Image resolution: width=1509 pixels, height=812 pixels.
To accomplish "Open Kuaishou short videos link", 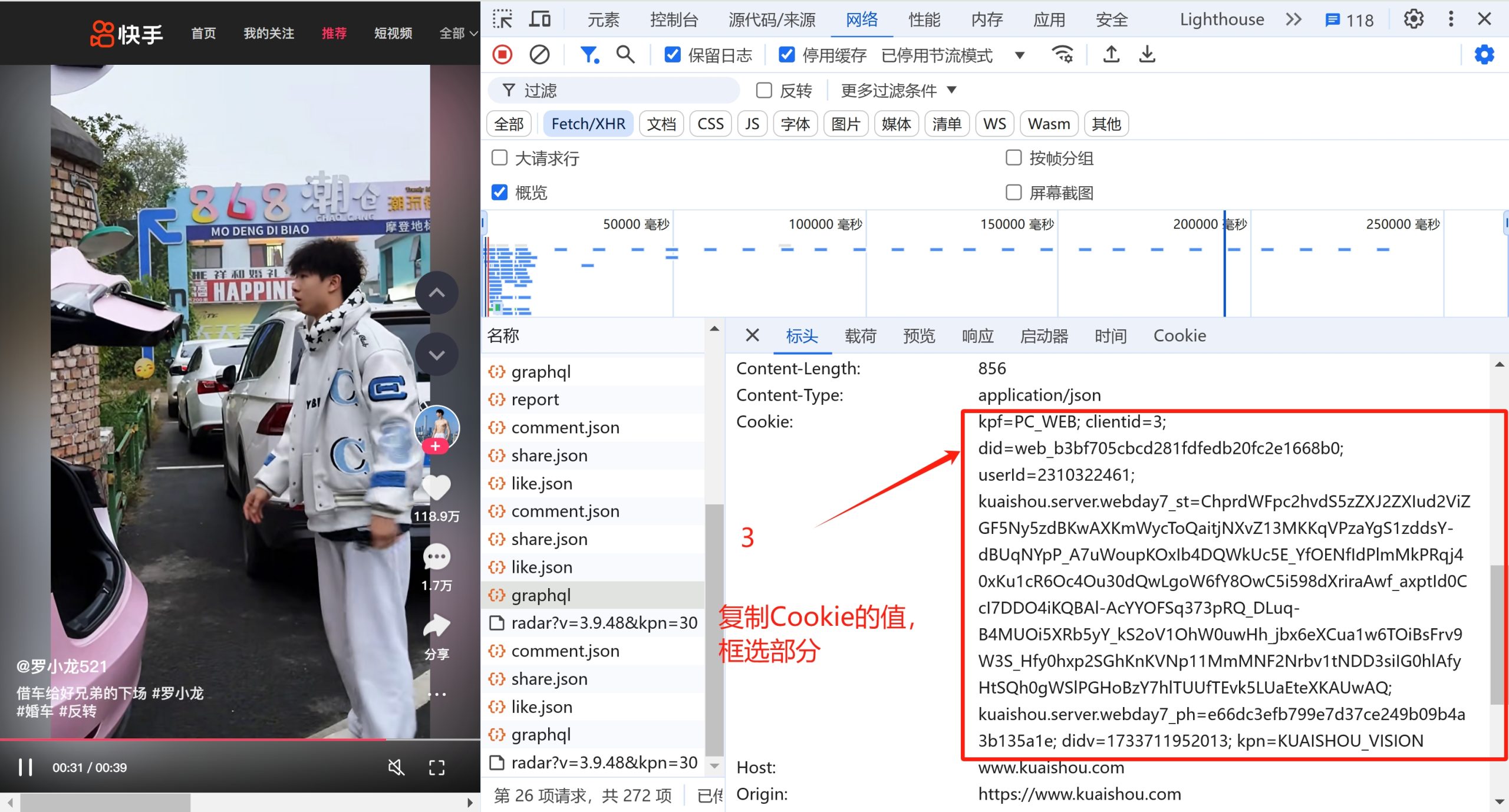I will [393, 34].
